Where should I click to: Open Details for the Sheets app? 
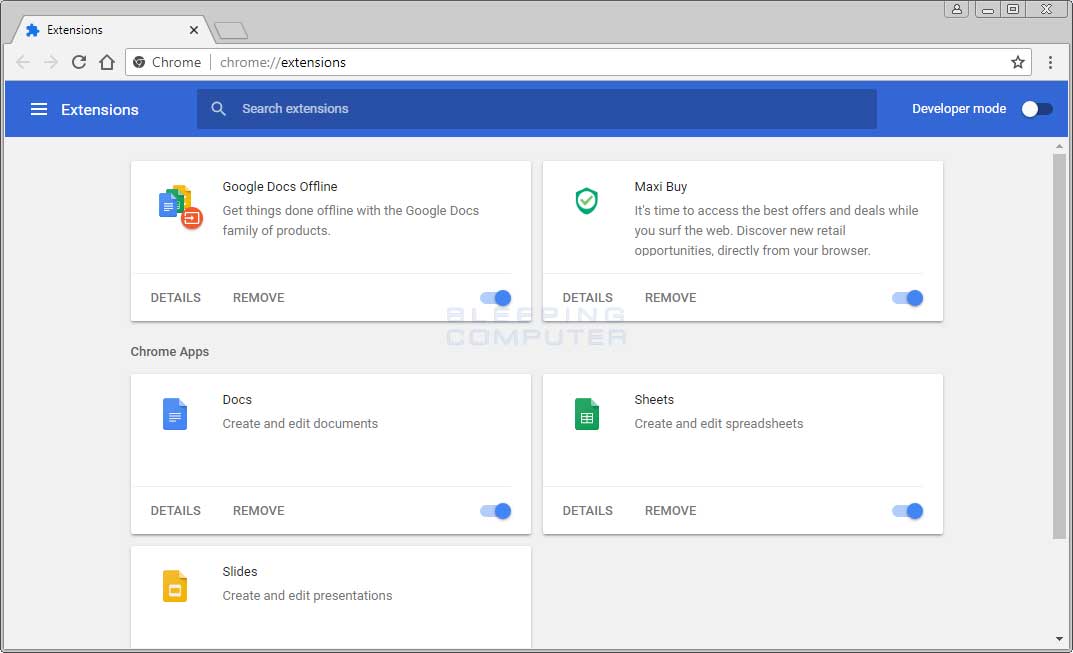588,511
